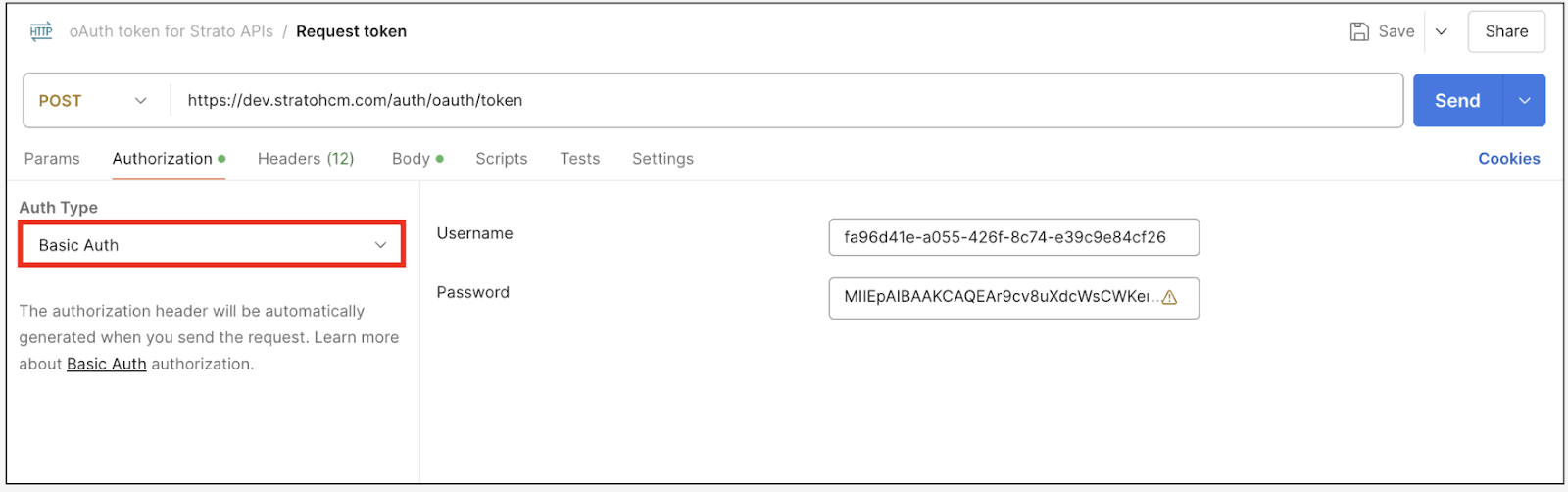
Task: Open the request Settings tab
Action: click(x=662, y=159)
